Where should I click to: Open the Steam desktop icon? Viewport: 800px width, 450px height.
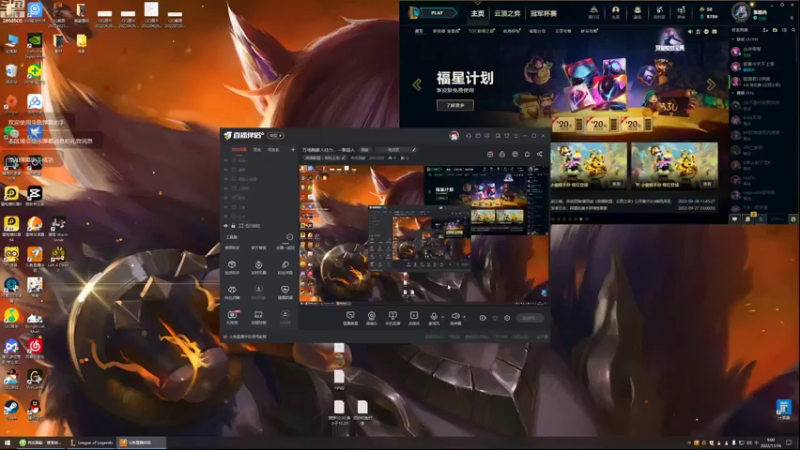coord(11,409)
